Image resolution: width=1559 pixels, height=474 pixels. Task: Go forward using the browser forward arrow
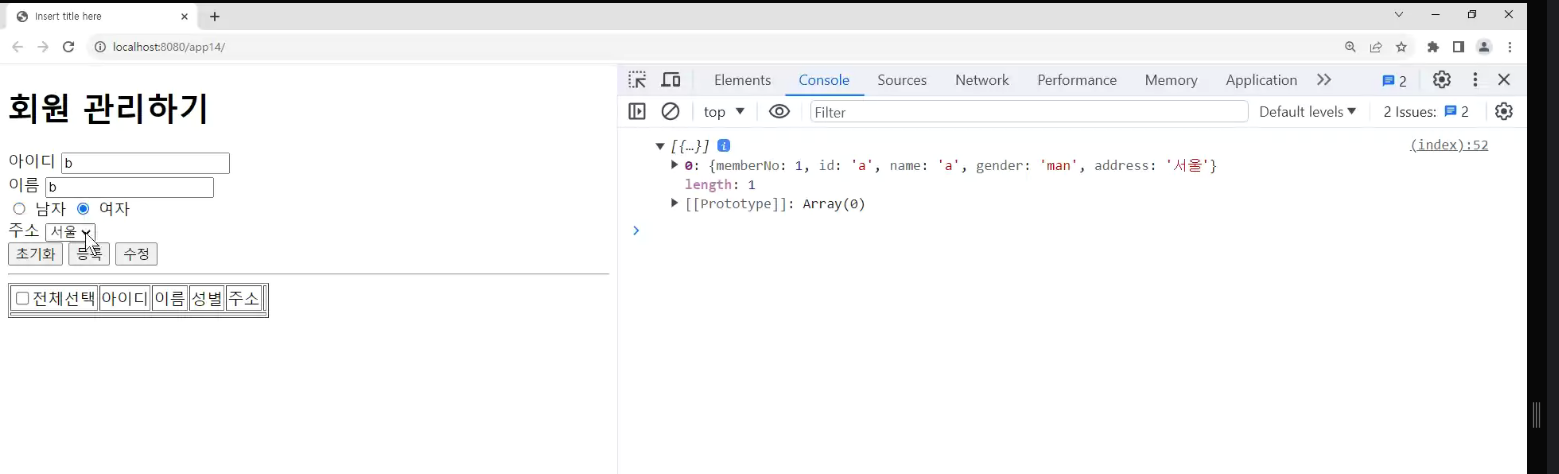coord(43,47)
